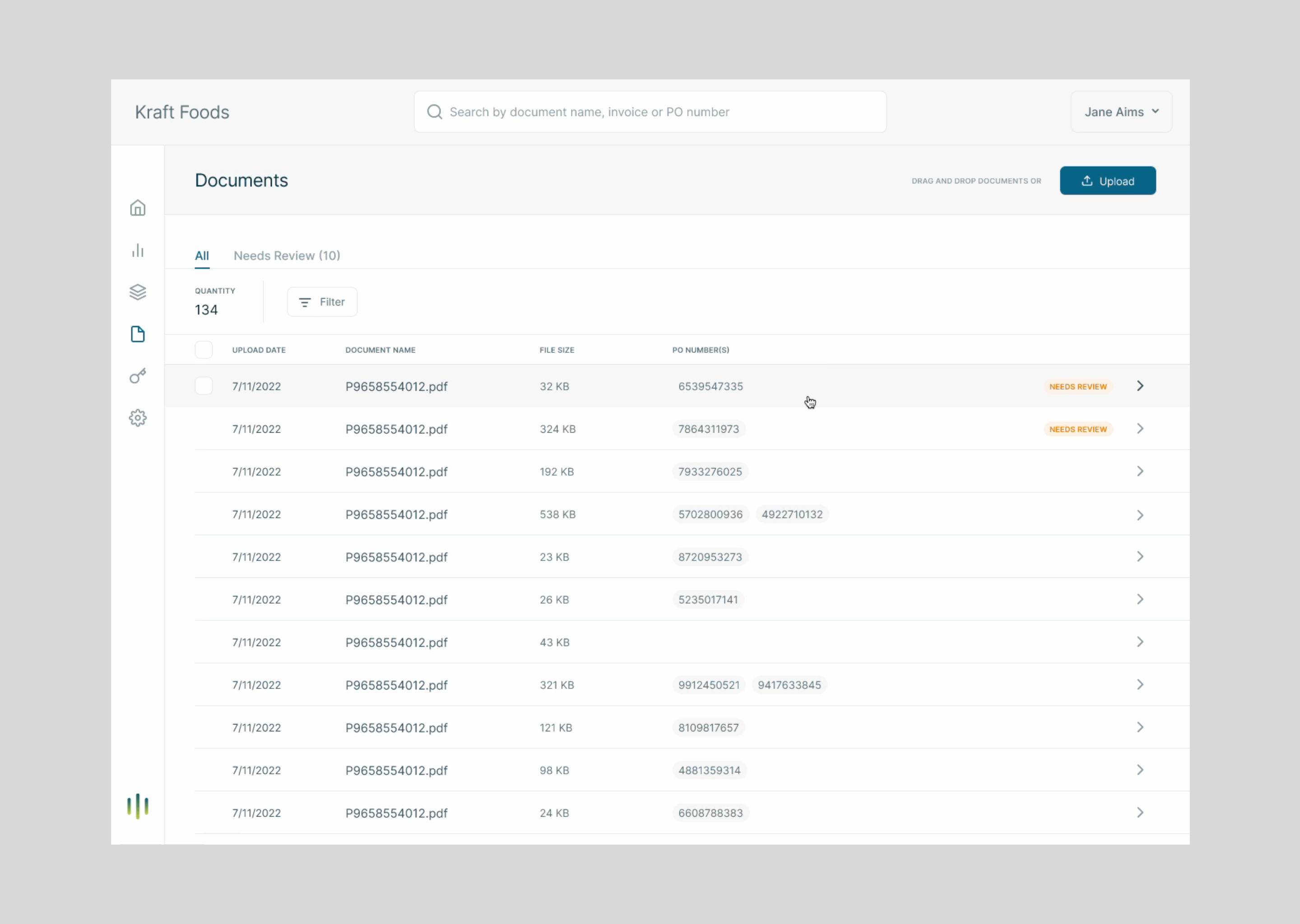Open the key icon in sidebar
The height and width of the screenshot is (924, 1300).
(138, 376)
